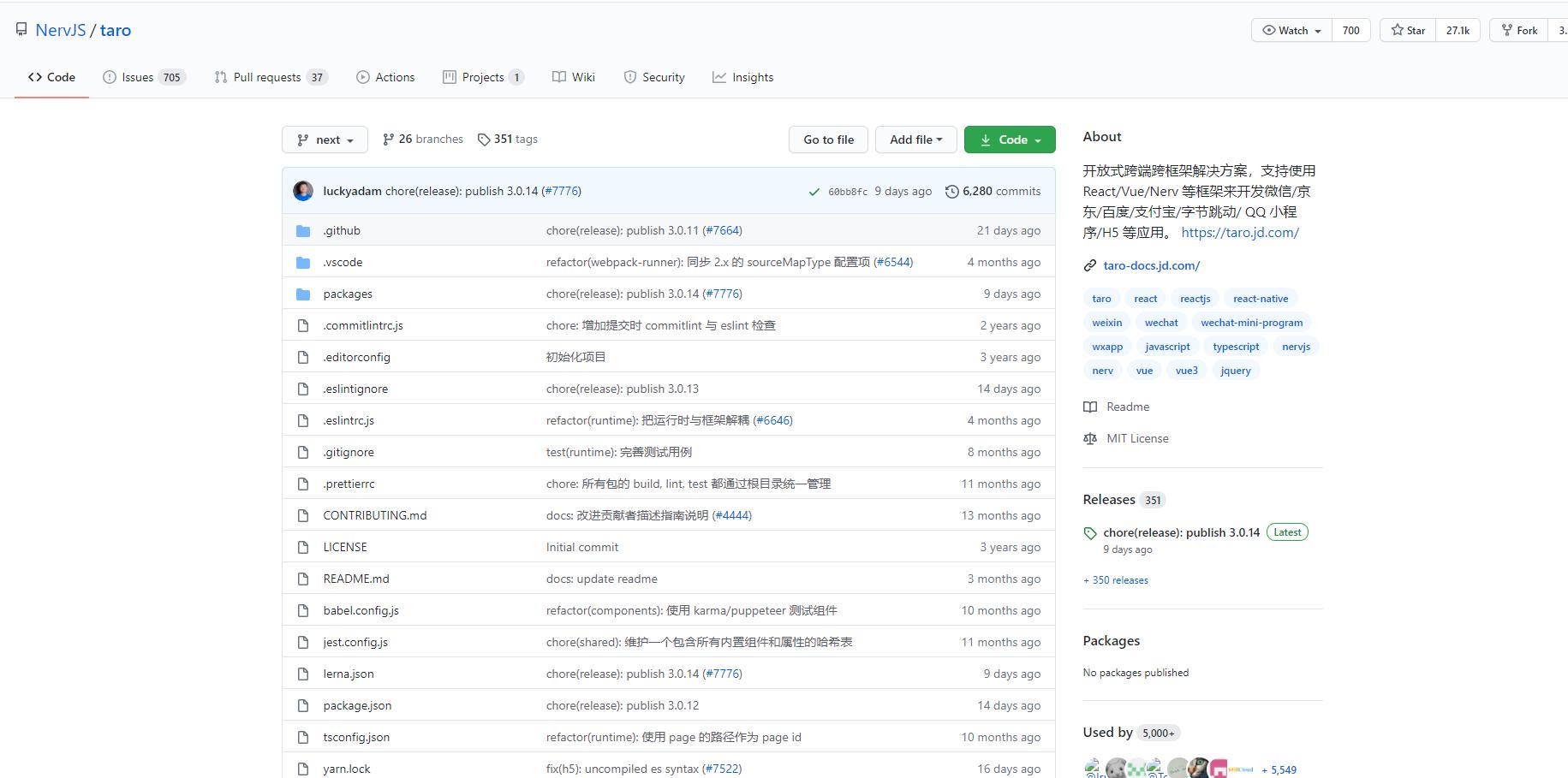1568x778 pixels.
Task: Click the file icon for .gitignore
Action: 303,453
